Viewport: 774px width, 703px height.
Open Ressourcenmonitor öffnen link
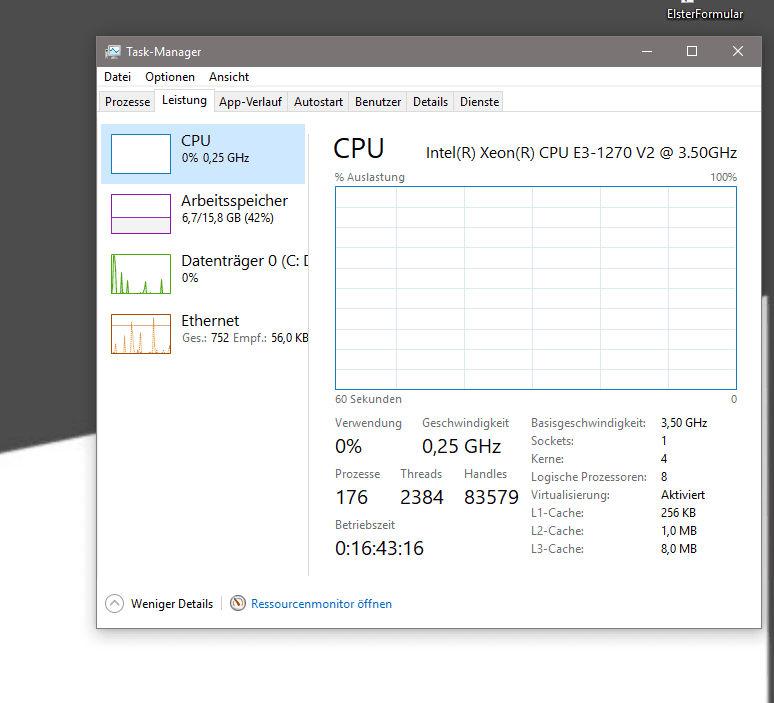321,604
